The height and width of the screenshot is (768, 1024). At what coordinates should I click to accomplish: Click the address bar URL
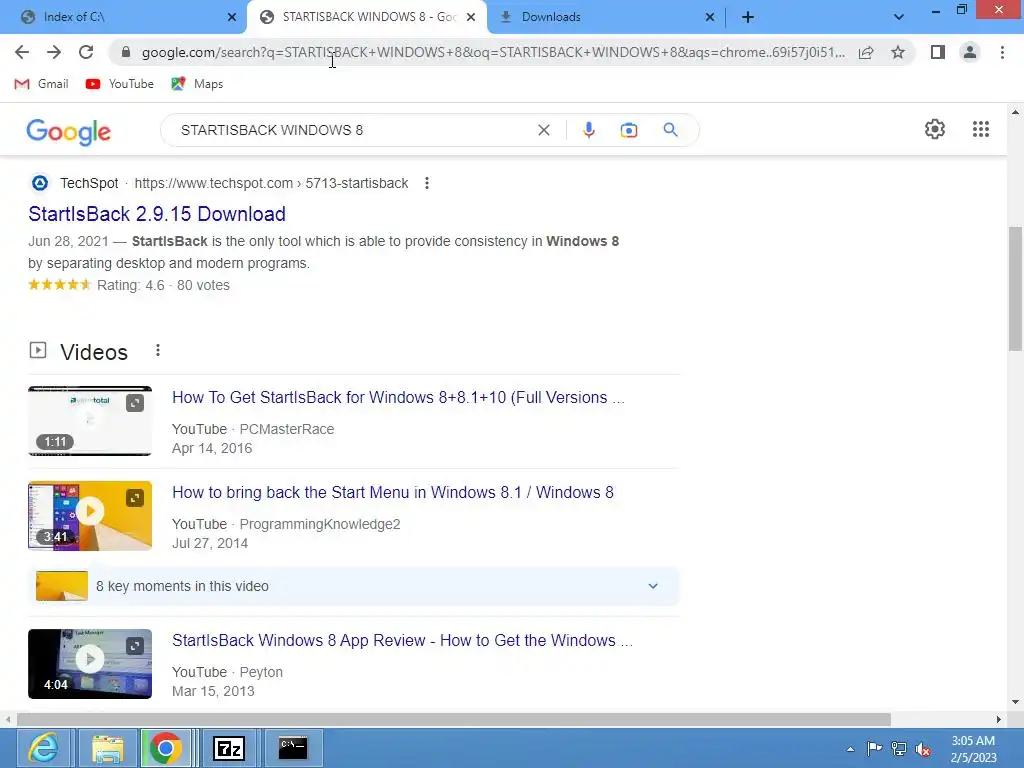click(493, 52)
